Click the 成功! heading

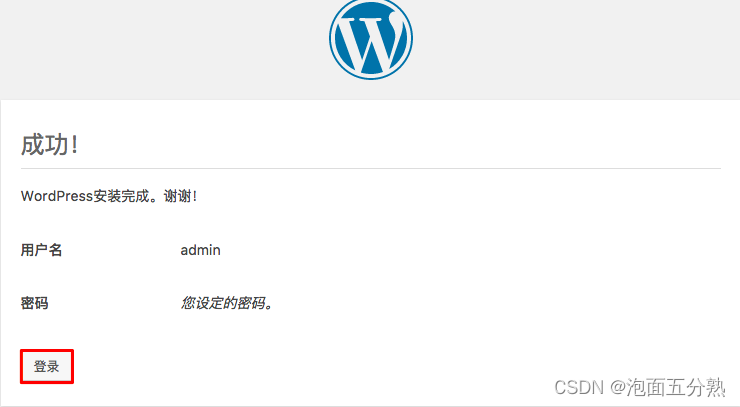50,144
